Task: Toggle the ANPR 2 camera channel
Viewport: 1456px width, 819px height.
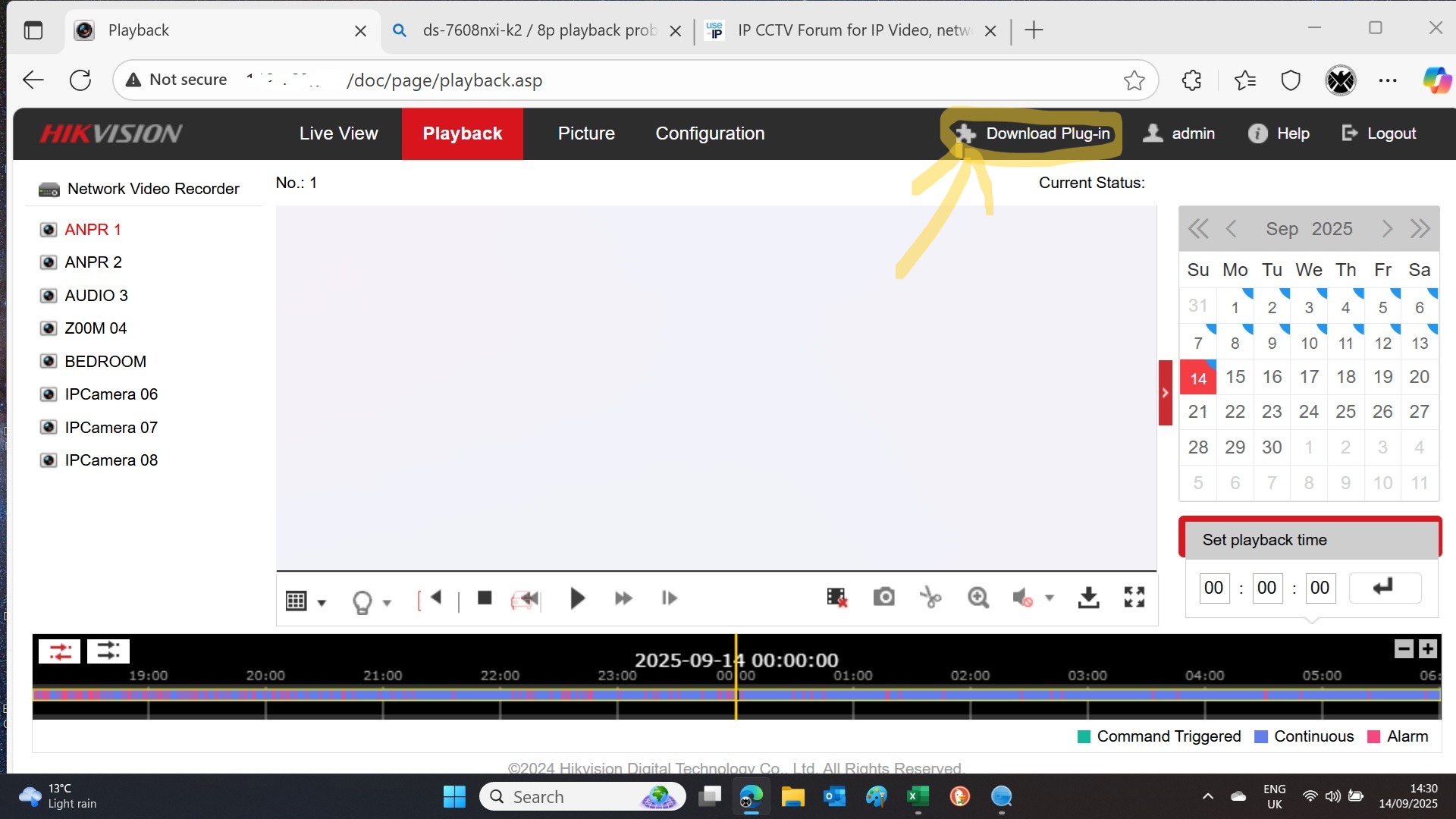Action: tap(93, 262)
